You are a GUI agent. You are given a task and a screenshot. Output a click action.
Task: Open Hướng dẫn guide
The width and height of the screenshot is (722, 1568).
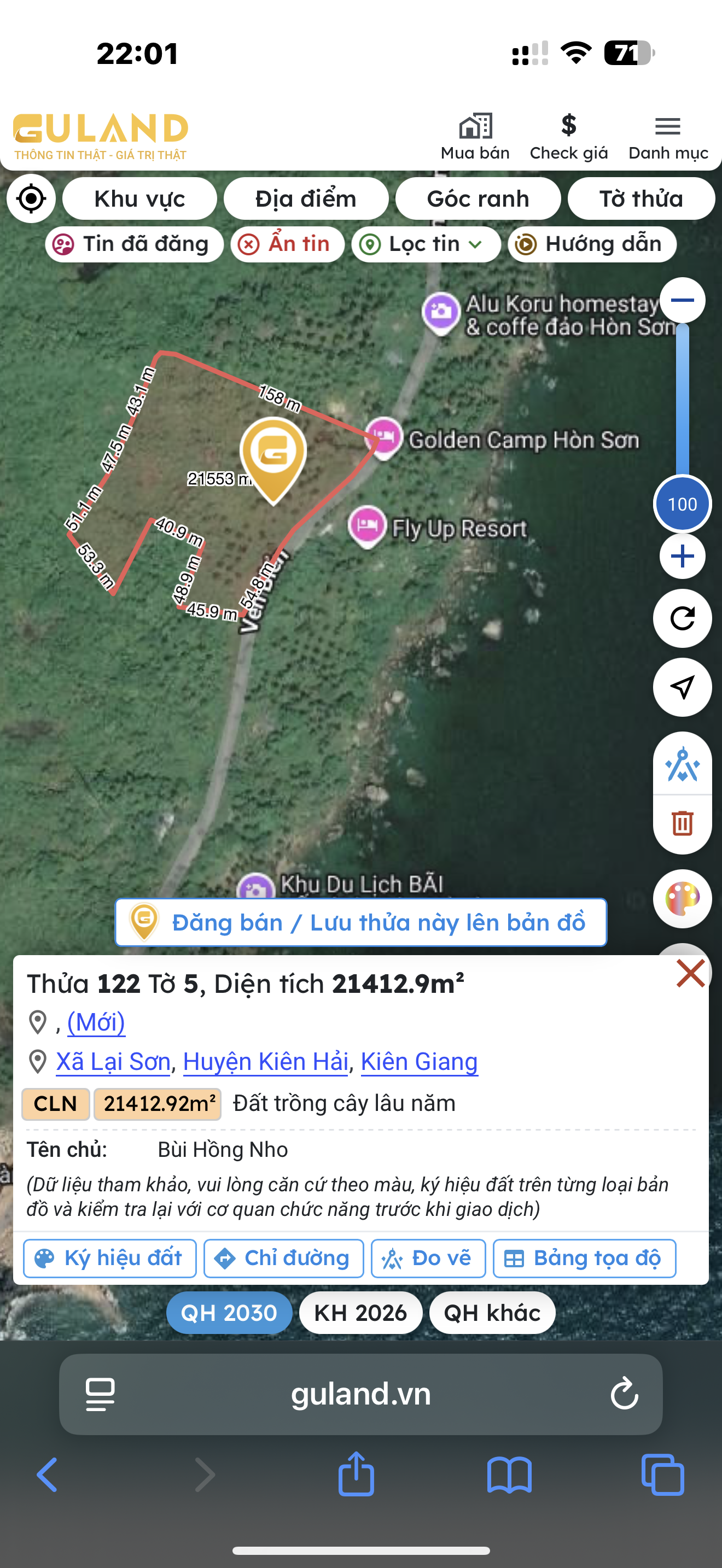coord(592,244)
